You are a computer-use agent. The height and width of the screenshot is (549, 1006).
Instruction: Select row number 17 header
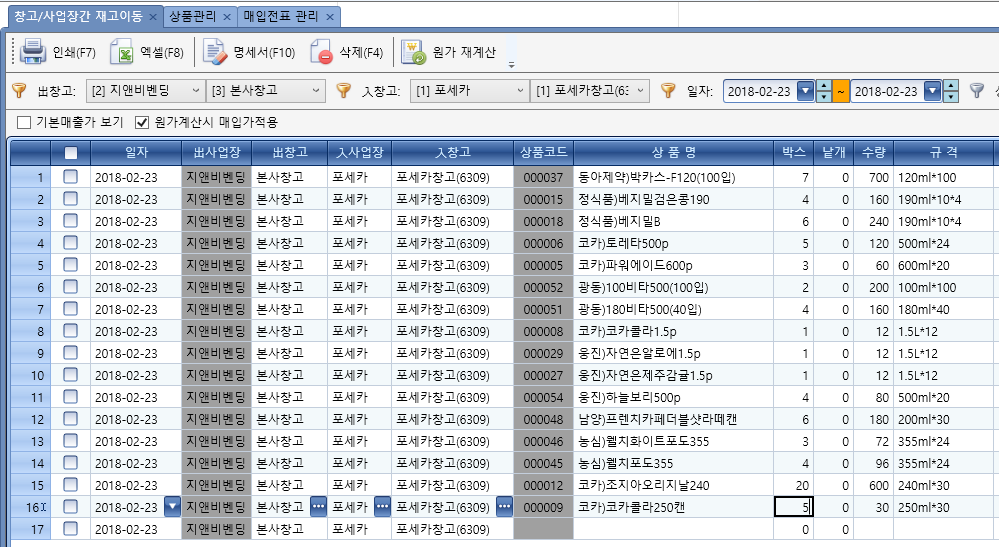[x=30, y=529]
